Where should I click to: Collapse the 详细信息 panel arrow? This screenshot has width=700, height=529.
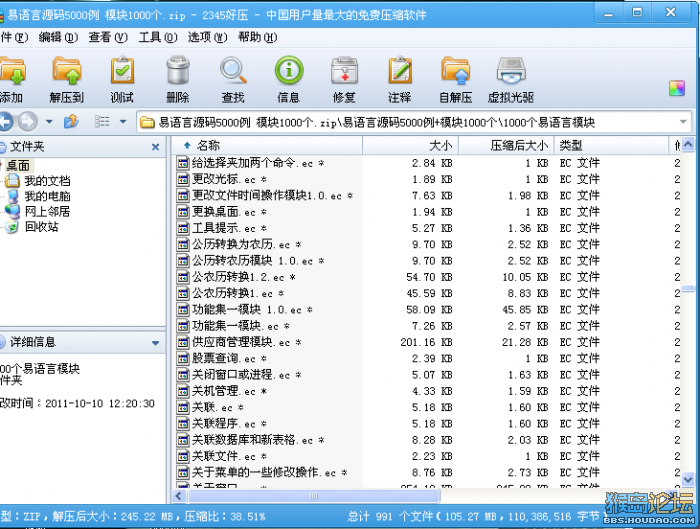155,343
